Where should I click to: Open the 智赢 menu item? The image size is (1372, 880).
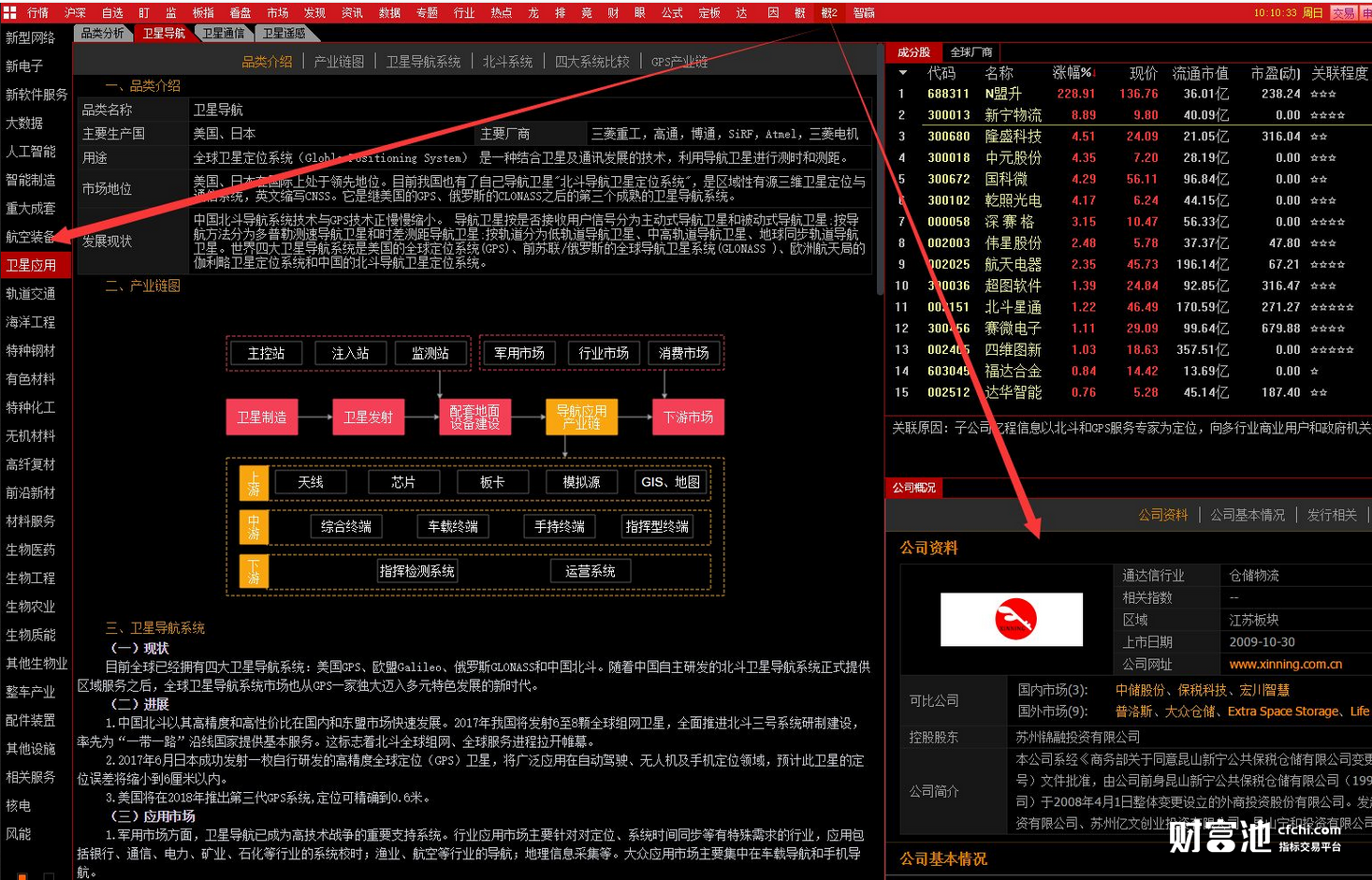pyautogui.click(x=864, y=13)
